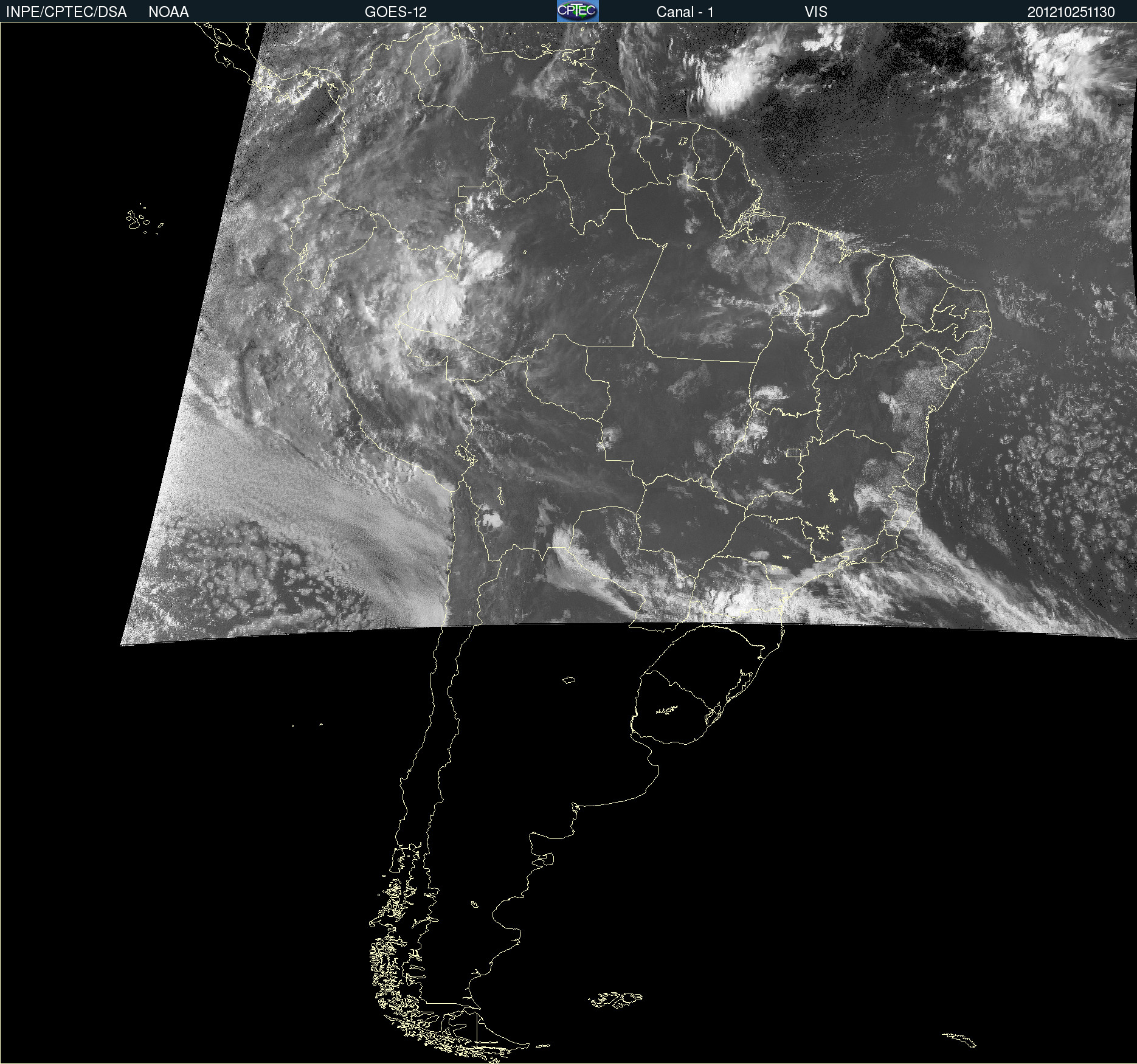Click the VIS band label
Screen dimensions: 1137x1064
[816, 12]
